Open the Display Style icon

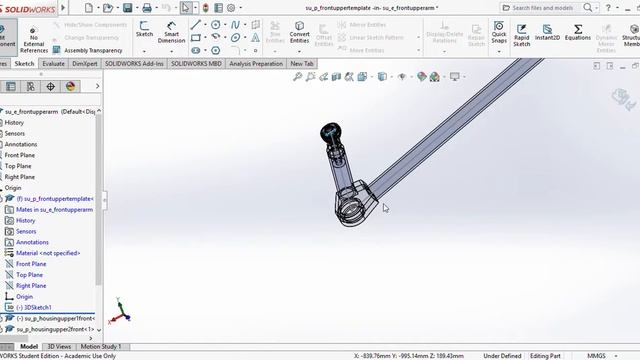point(382,76)
